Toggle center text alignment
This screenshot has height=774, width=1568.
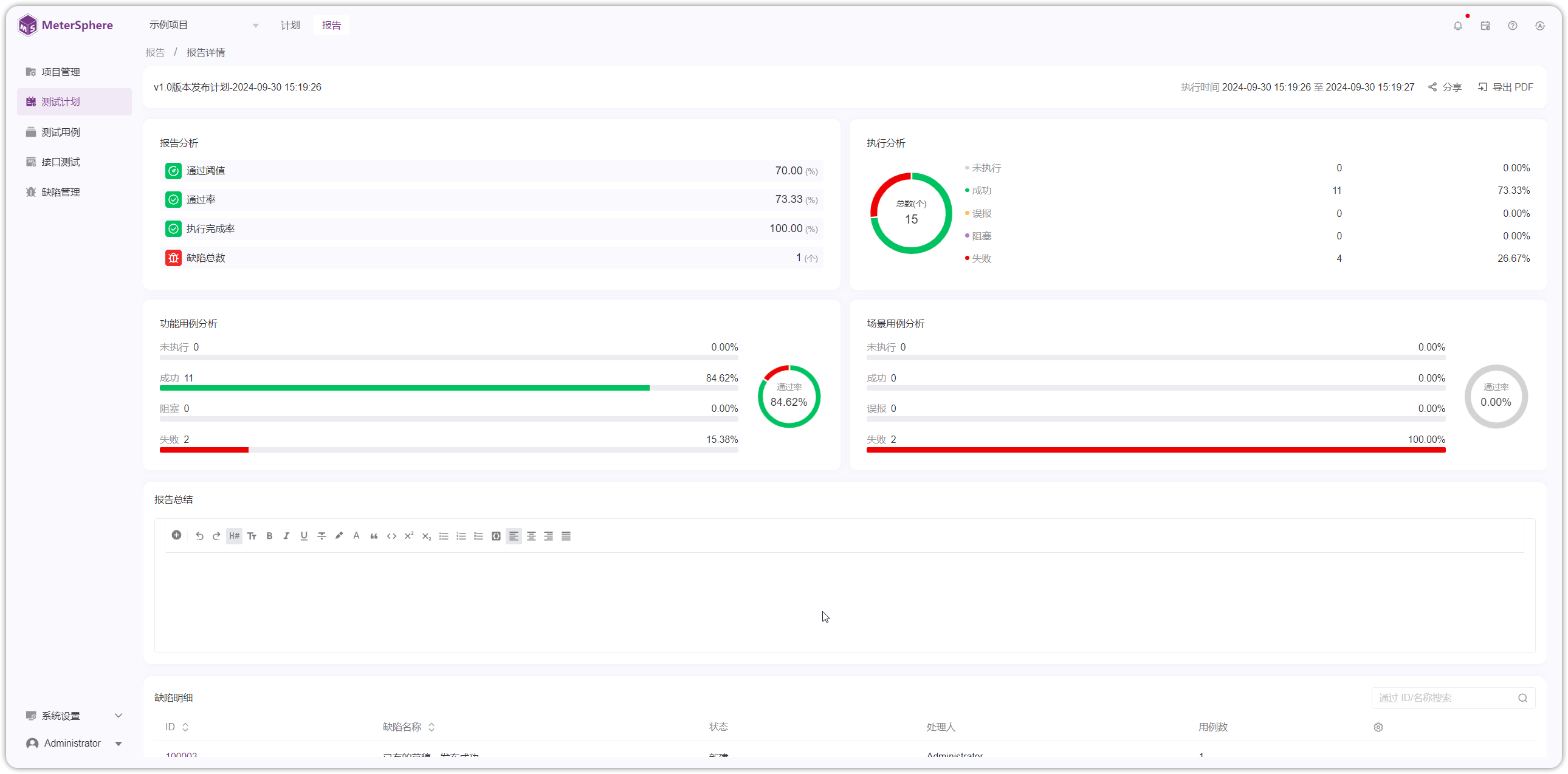(x=531, y=536)
